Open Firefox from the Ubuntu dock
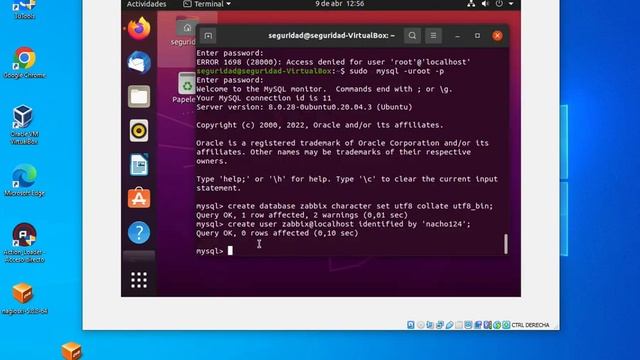Screen dimensions: 640x360 (x=139, y=28)
